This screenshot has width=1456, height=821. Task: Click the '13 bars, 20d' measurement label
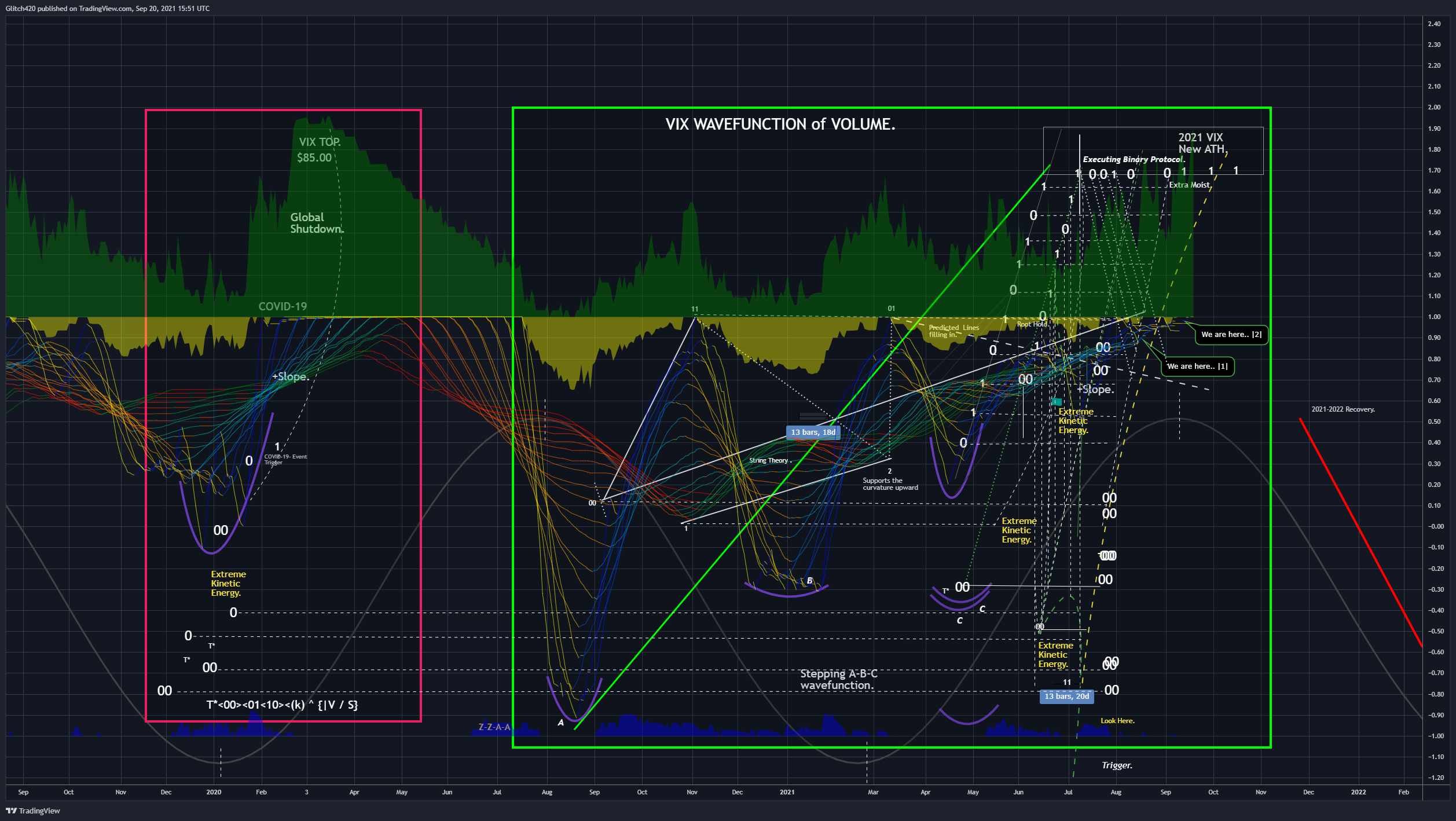1066,697
